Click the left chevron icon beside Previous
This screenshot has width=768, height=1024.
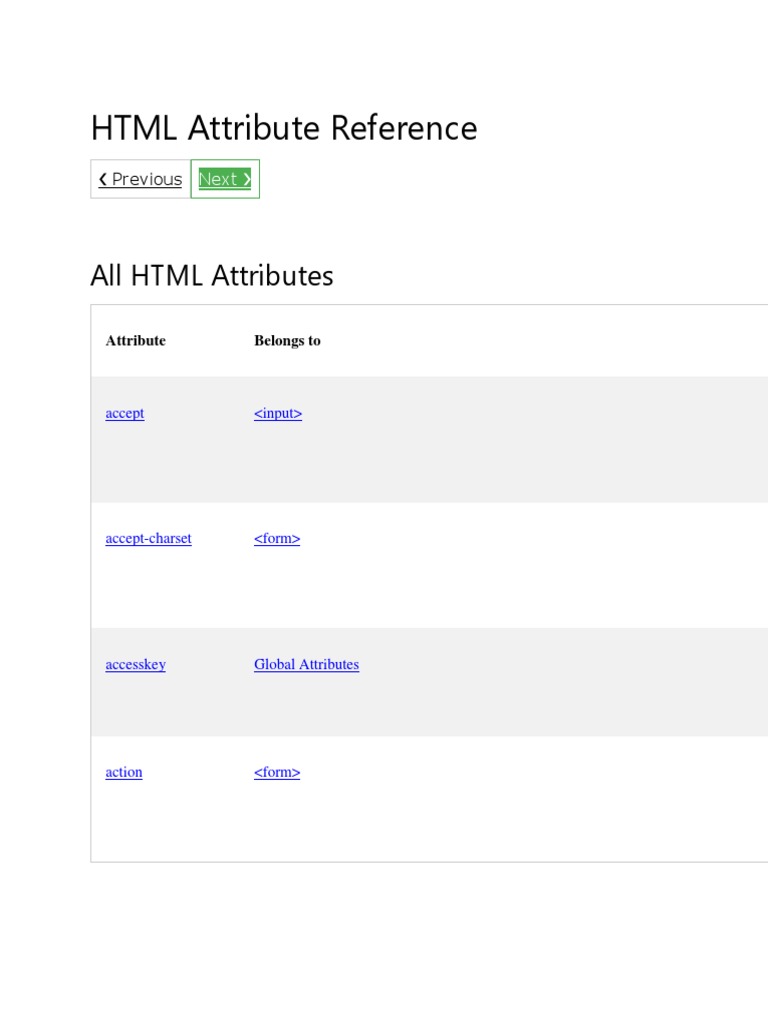(x=103, y=180)
